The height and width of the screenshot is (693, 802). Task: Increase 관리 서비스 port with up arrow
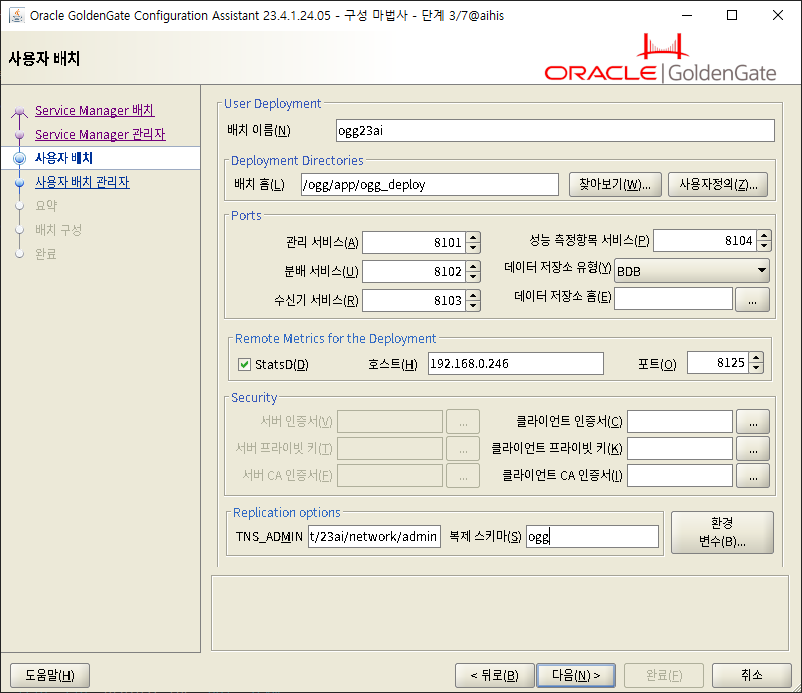tap(474, 237)
